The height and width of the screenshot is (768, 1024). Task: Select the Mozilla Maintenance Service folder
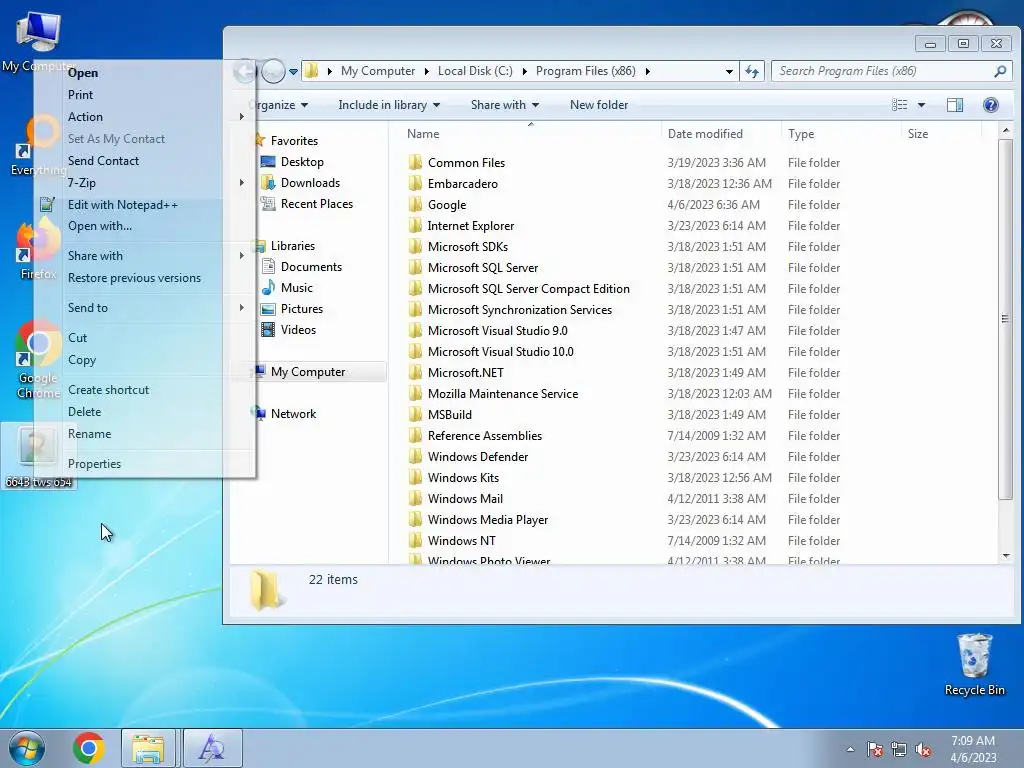[503, 394]
